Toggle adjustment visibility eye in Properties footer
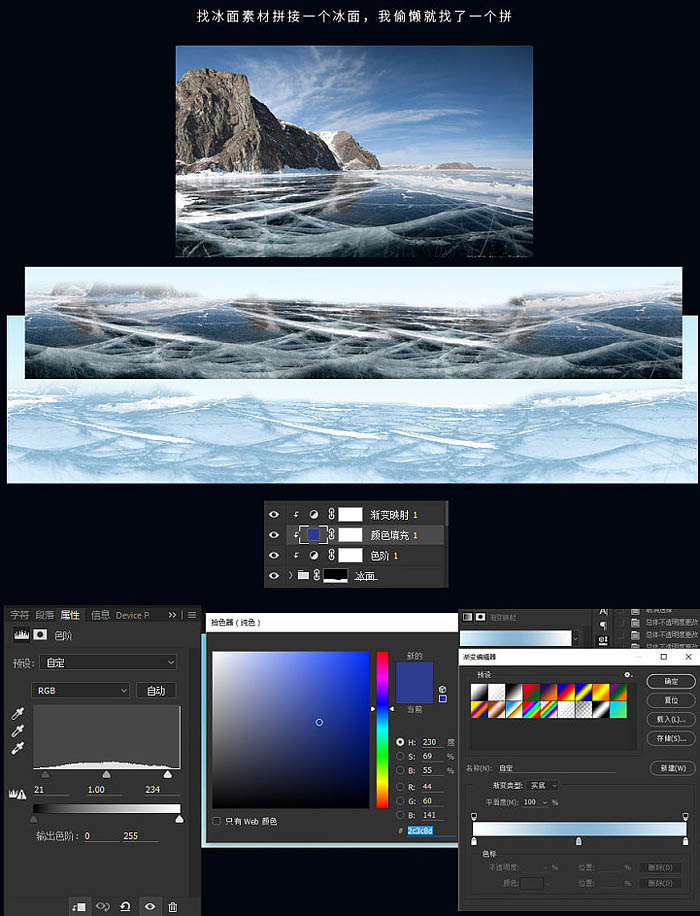Viewport: 700px width, 916px height. point(150,907)
